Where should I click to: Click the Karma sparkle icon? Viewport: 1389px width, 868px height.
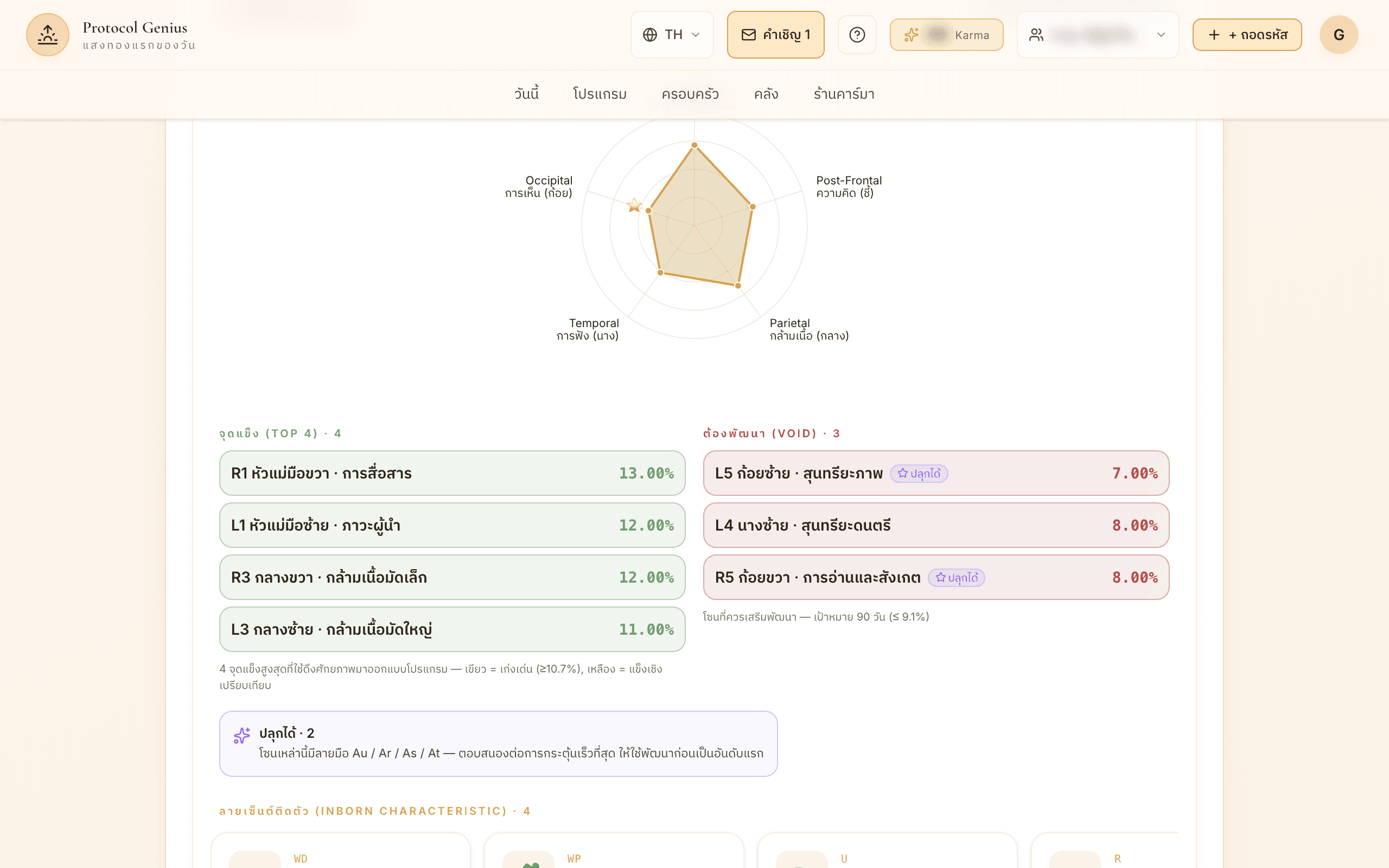tap(912, 35)
